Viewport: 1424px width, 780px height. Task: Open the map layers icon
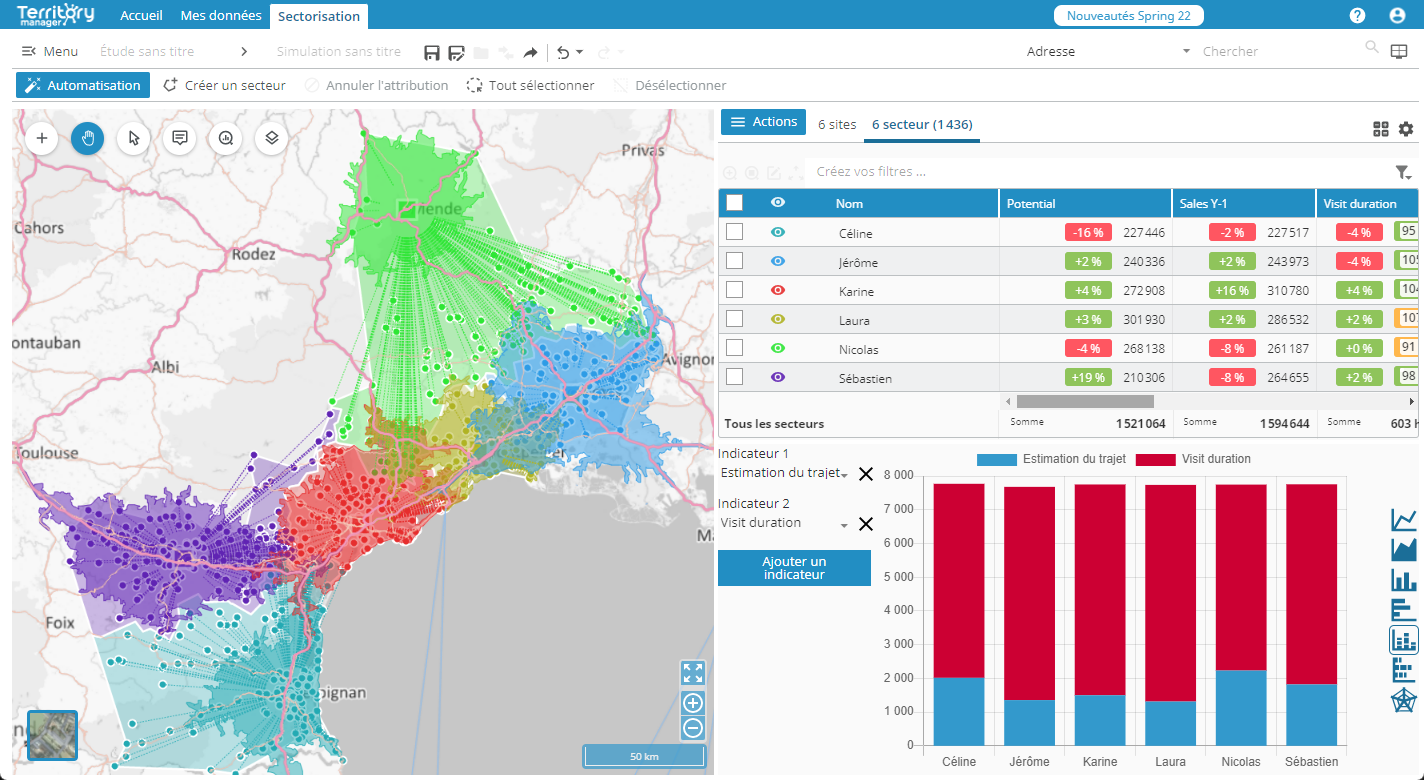[x=271, y=138]
